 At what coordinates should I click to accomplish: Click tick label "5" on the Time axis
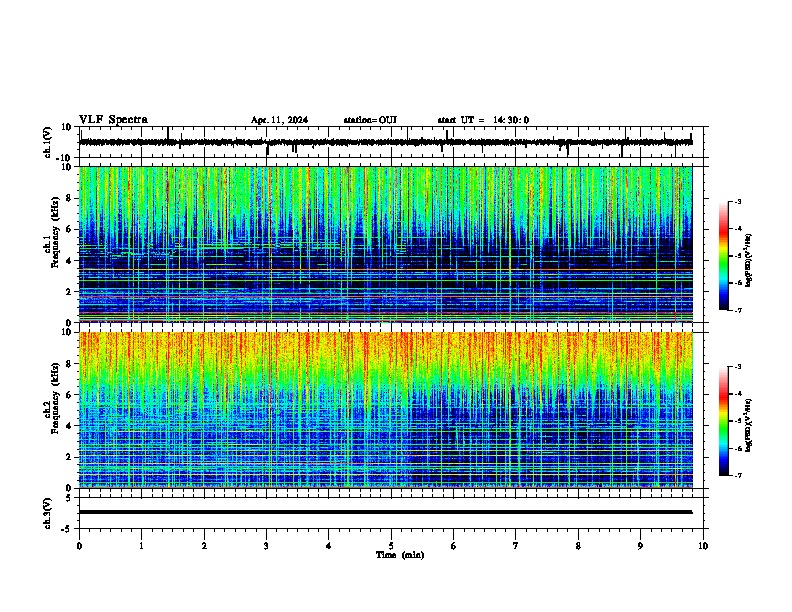[391, 546]
